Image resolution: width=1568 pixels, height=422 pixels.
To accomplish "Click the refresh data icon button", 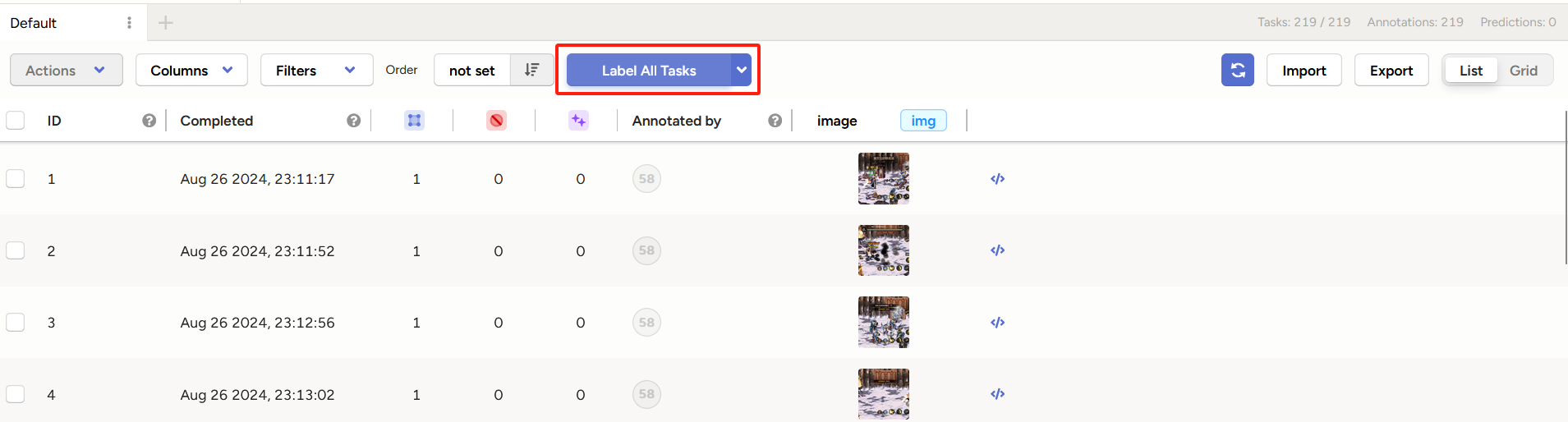I will (1237, 71).
